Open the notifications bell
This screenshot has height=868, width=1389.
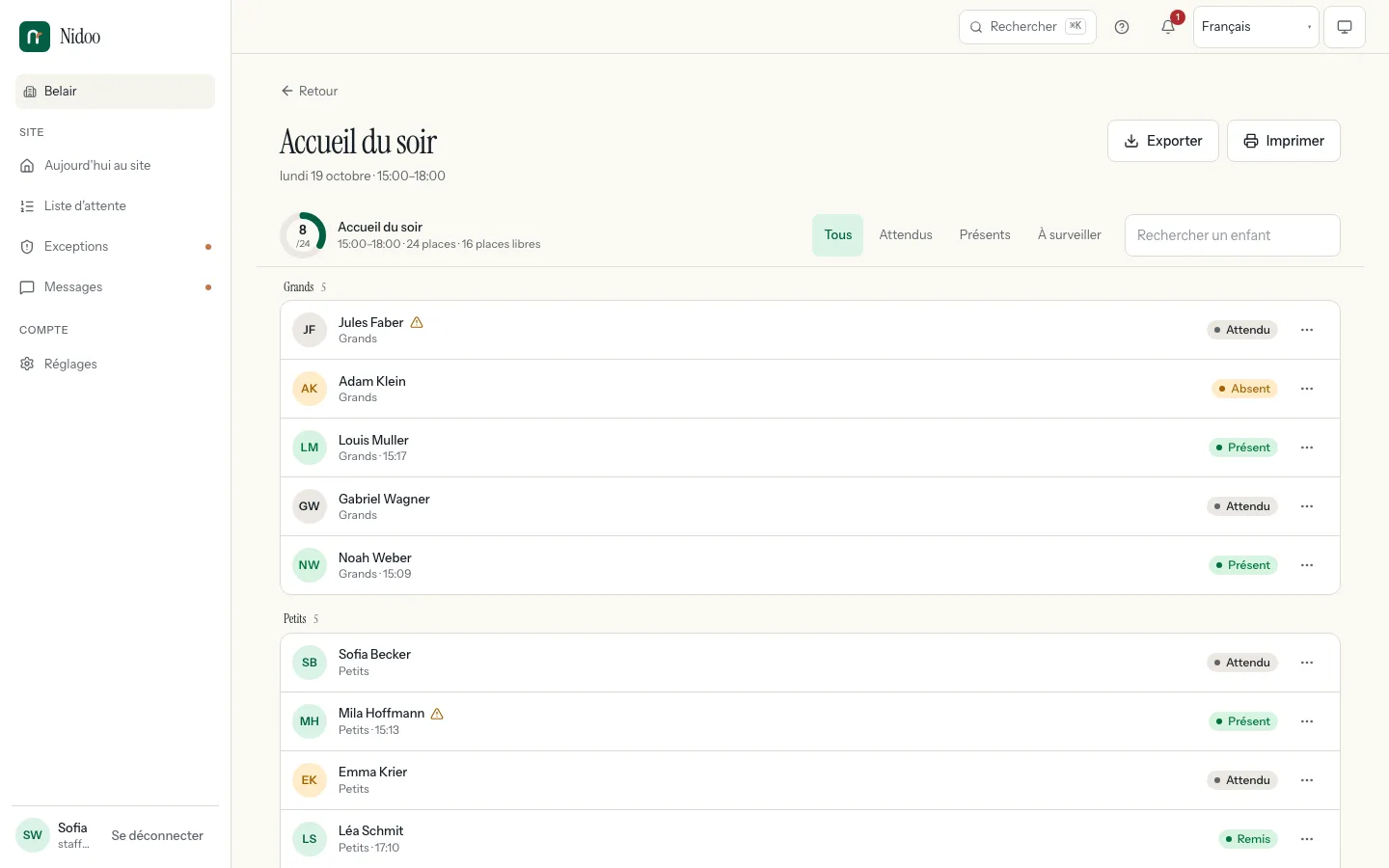[1168, 27]
